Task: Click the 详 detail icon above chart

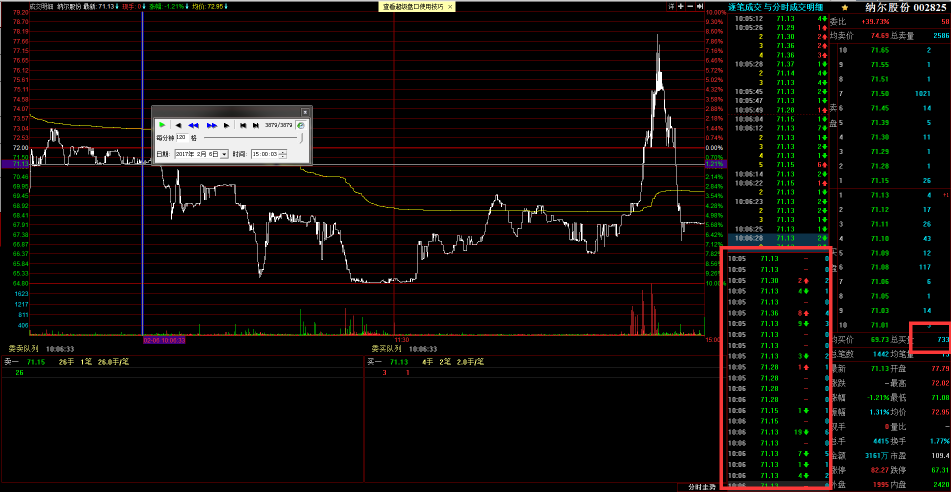Action: pos(671,6)
